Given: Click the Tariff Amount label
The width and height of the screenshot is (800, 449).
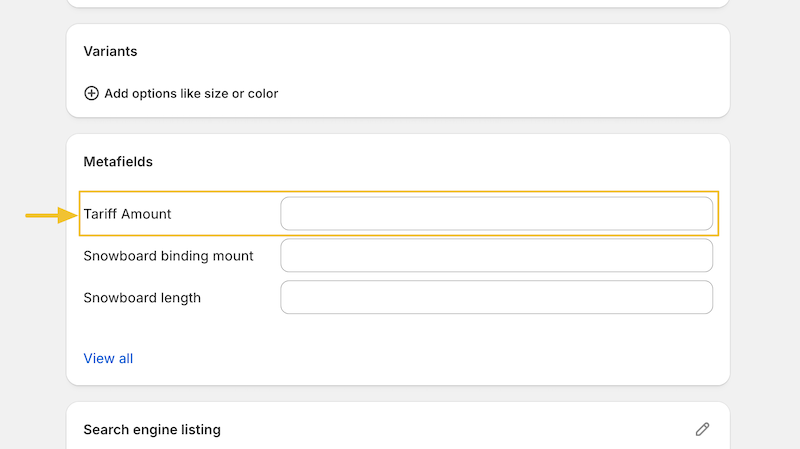Looking at the screenshot, I should click(128, 214).
